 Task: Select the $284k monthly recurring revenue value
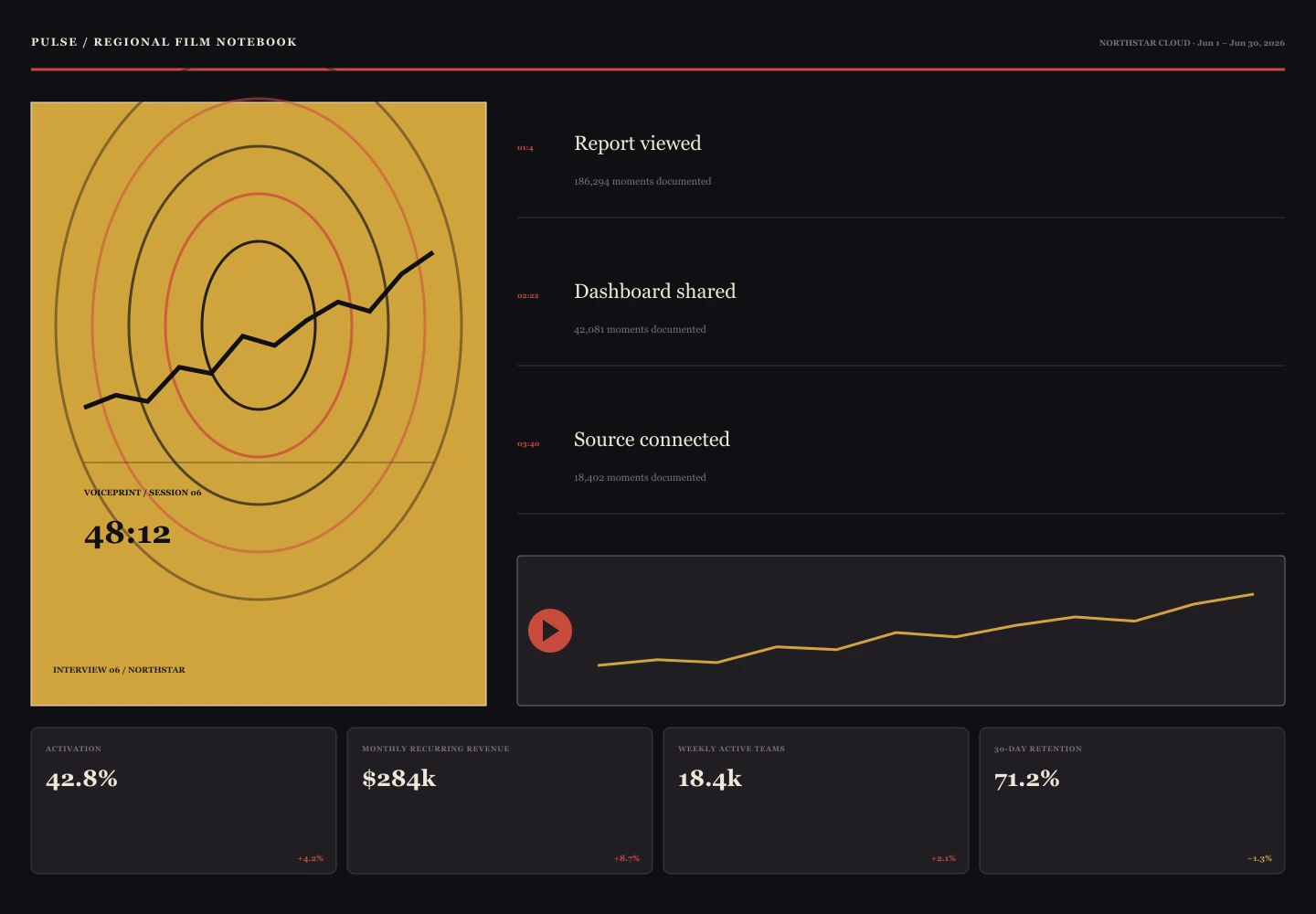(x=399, y=779)
